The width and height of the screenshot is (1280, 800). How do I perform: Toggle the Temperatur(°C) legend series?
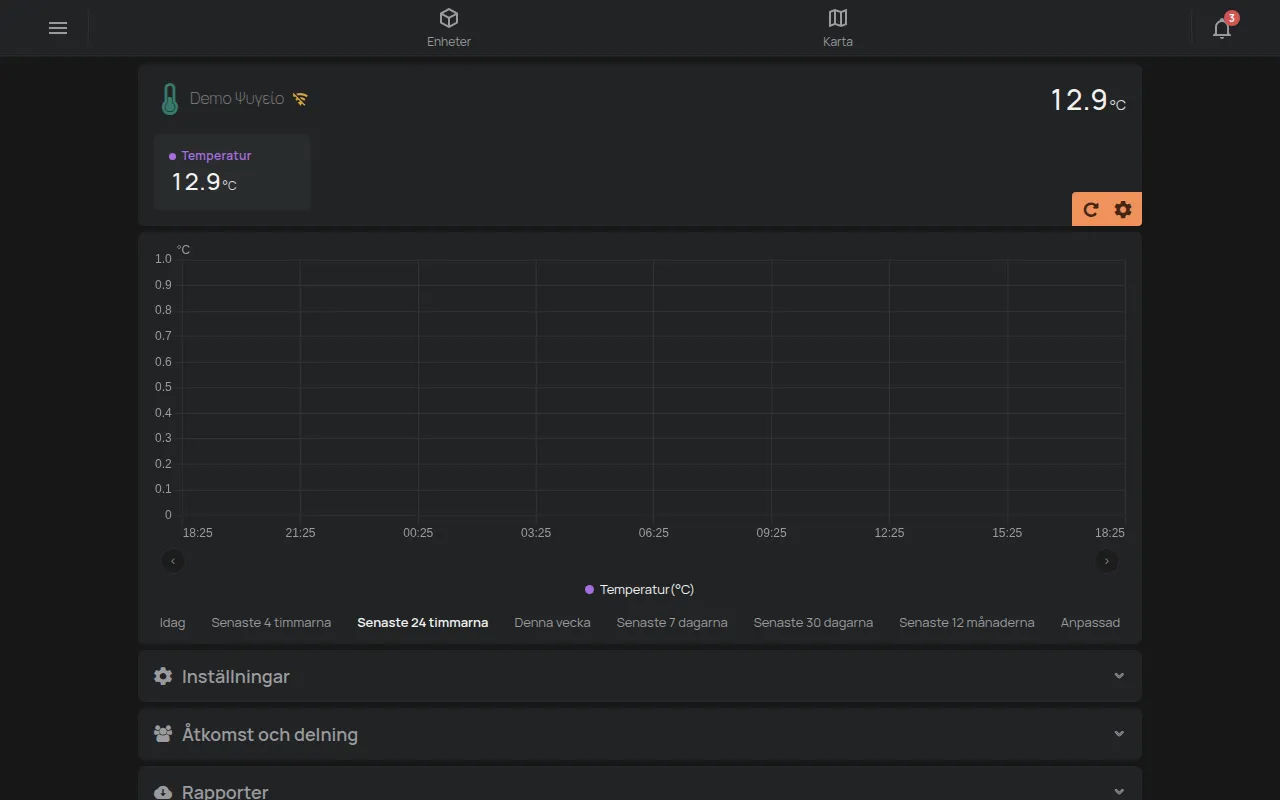tap(640, 590)
